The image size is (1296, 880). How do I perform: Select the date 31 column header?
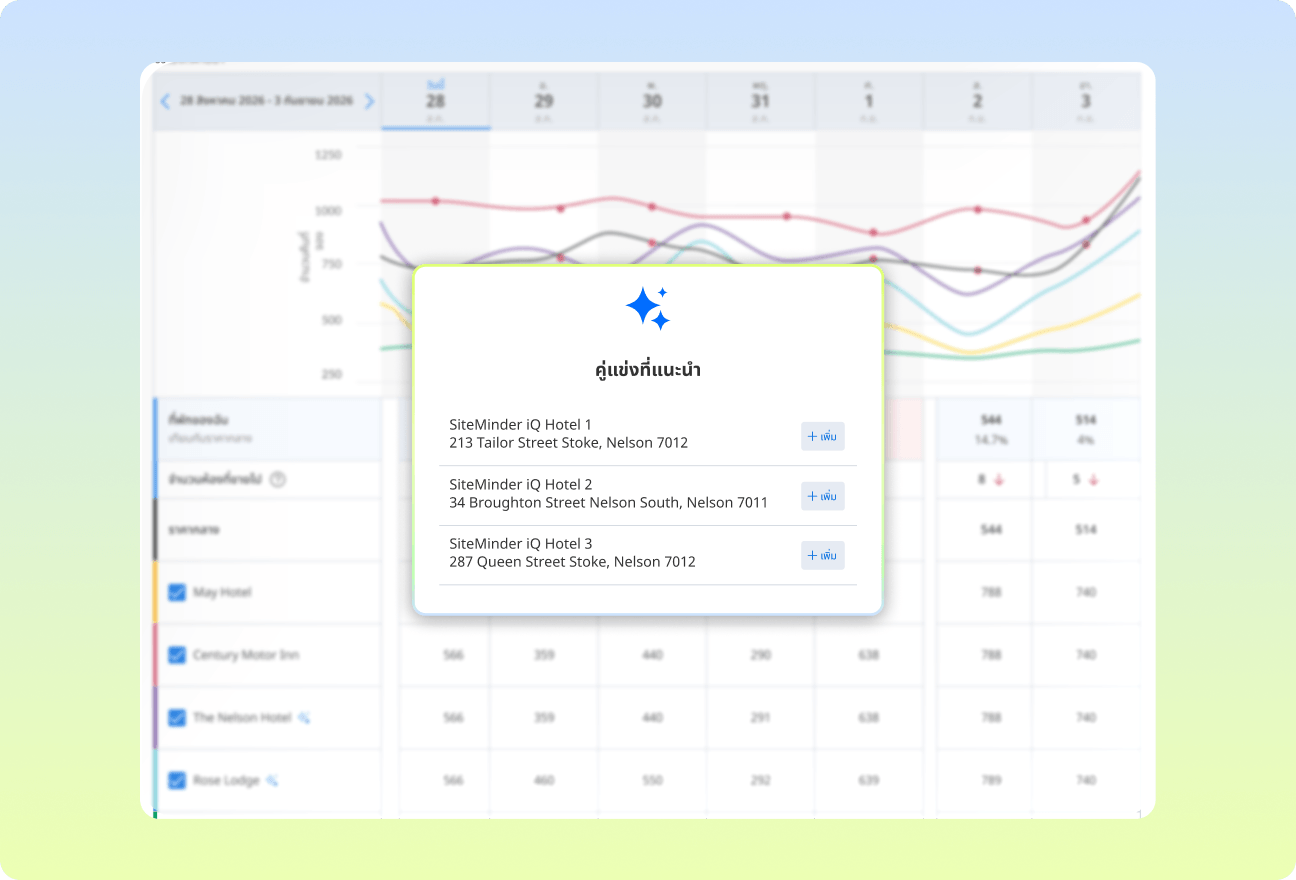pos(760,101)
